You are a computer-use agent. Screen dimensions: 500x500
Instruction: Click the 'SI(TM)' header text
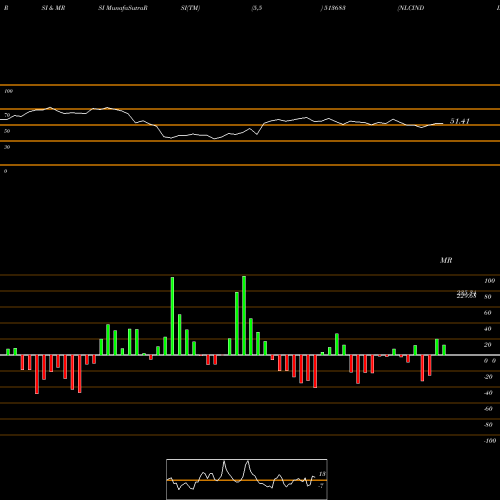coord(190,8)
